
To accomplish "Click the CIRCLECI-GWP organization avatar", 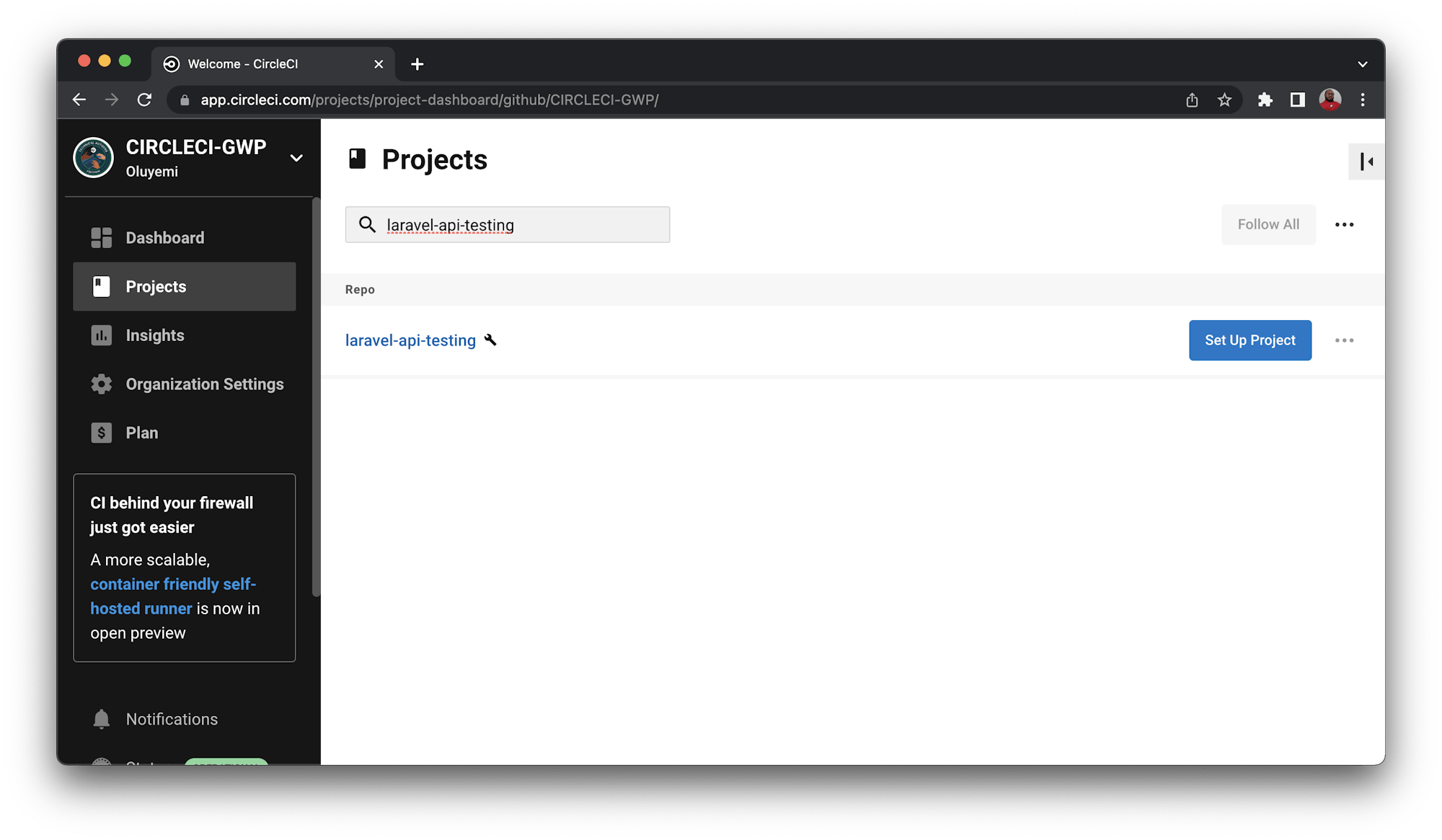I will (x=93, y=158).
